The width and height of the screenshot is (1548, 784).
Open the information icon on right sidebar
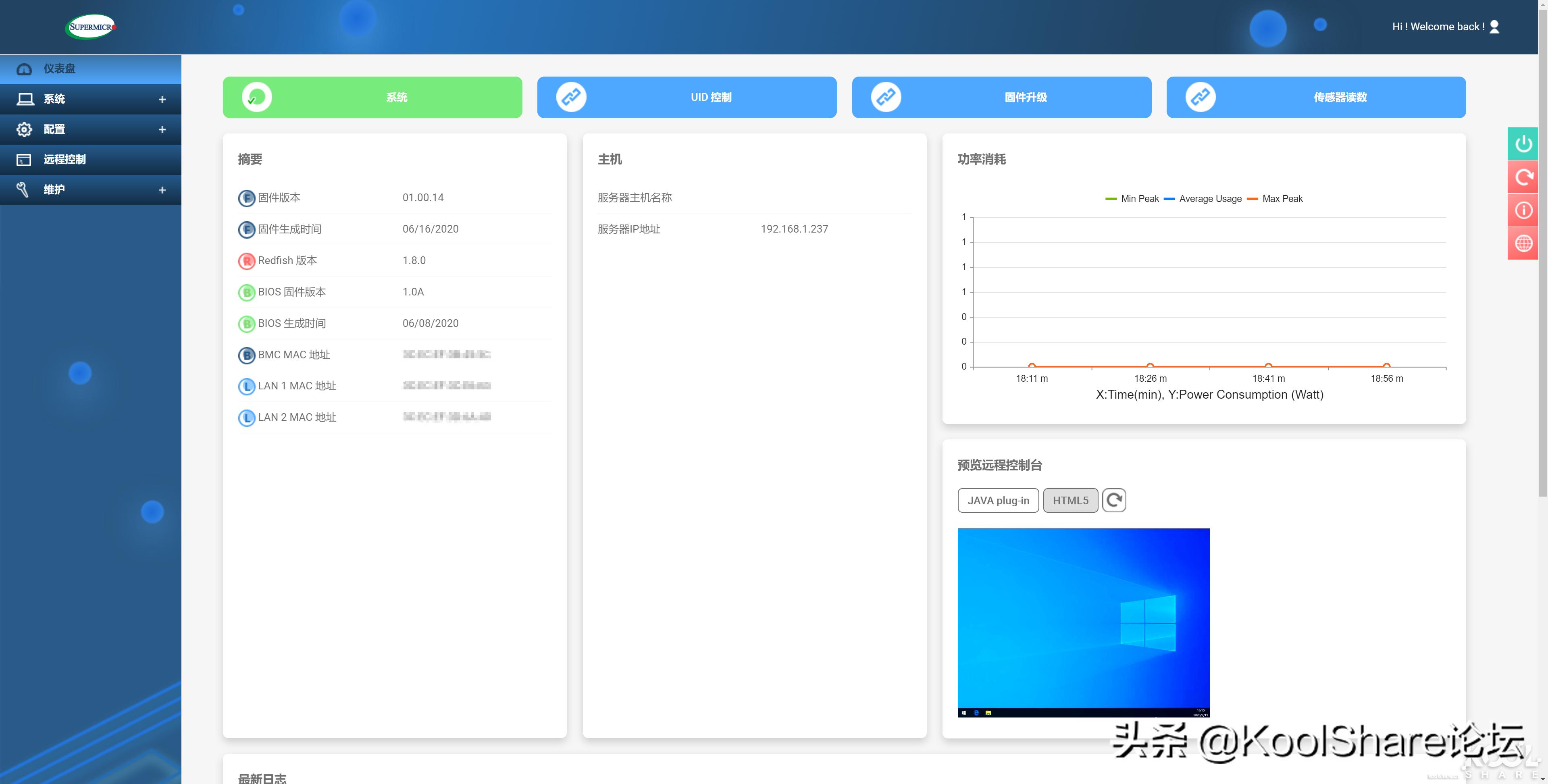point(1523,210)
